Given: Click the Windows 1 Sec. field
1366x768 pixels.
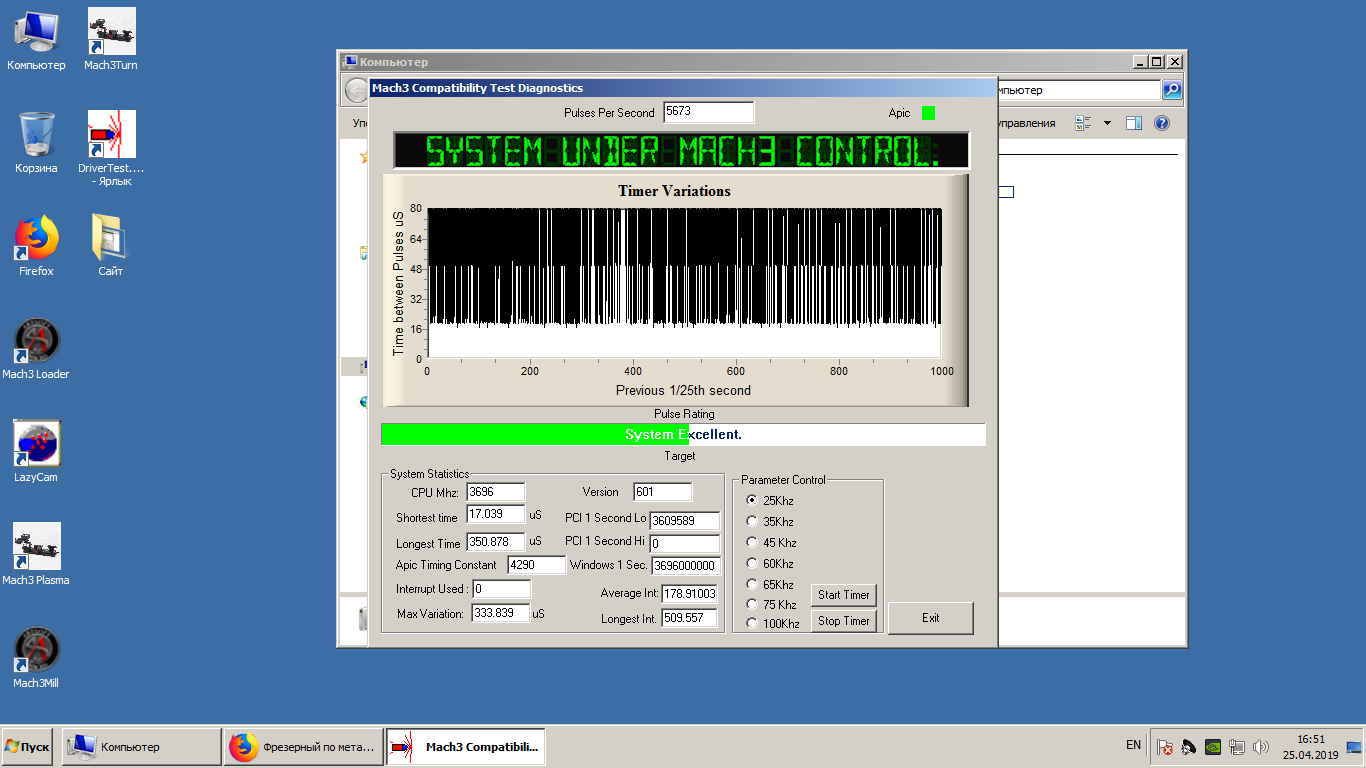Looking at the screenshot, I should coord(686,566).
